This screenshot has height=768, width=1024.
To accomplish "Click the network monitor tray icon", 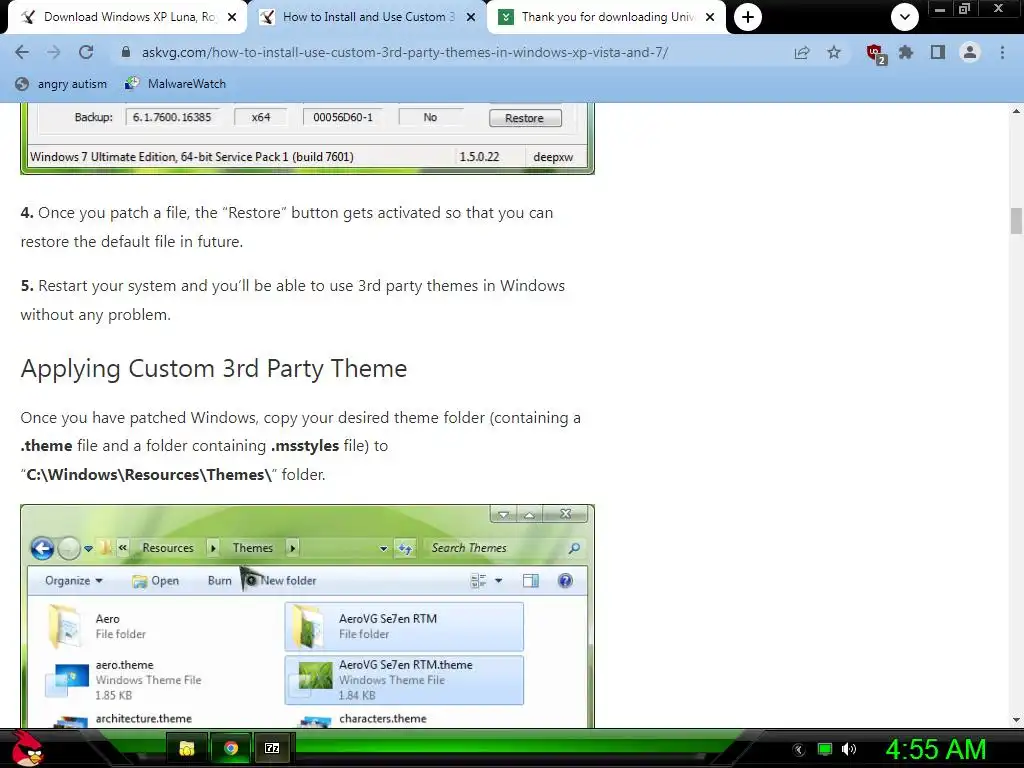I will (825, 749).
